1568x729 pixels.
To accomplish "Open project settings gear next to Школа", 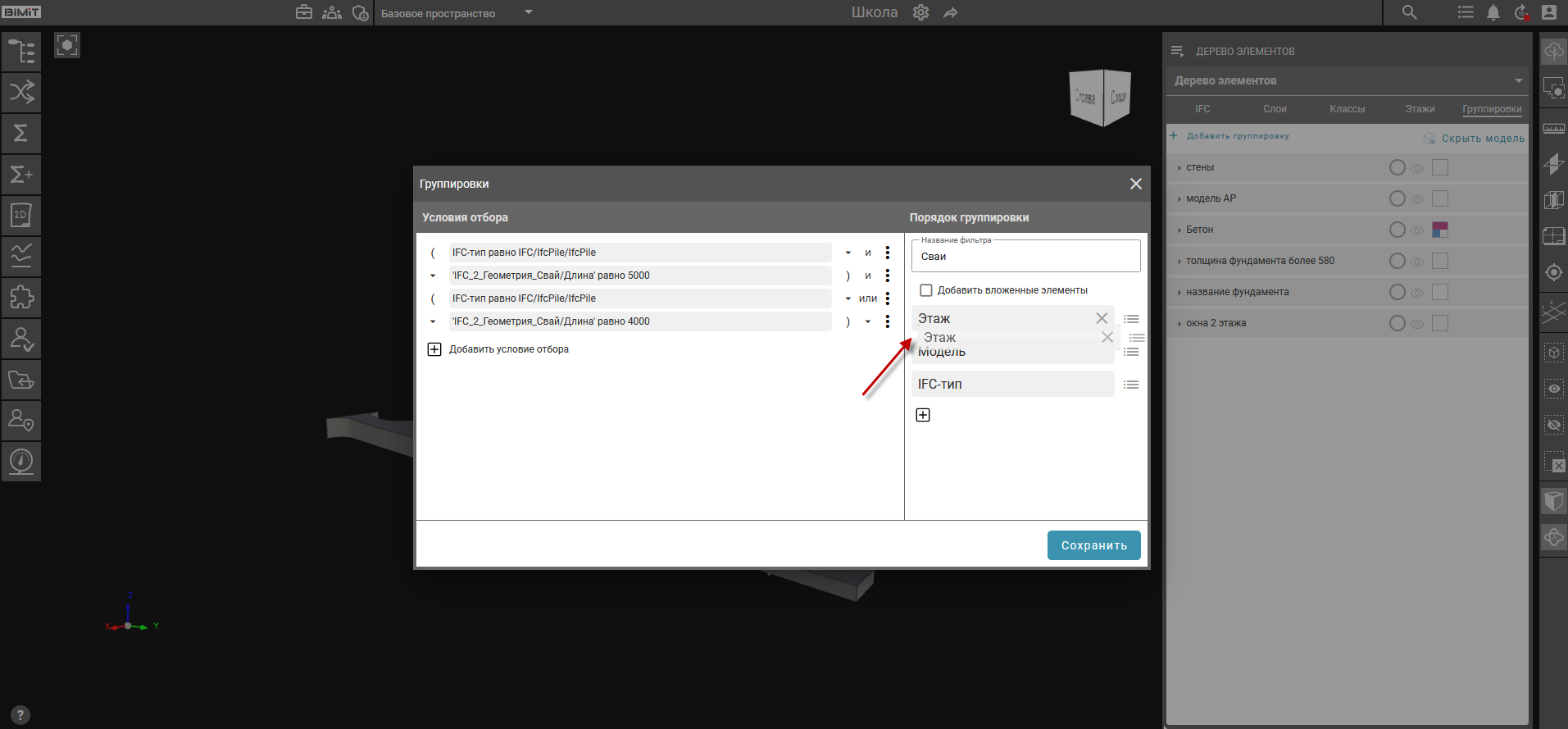I will coord(920,13).
